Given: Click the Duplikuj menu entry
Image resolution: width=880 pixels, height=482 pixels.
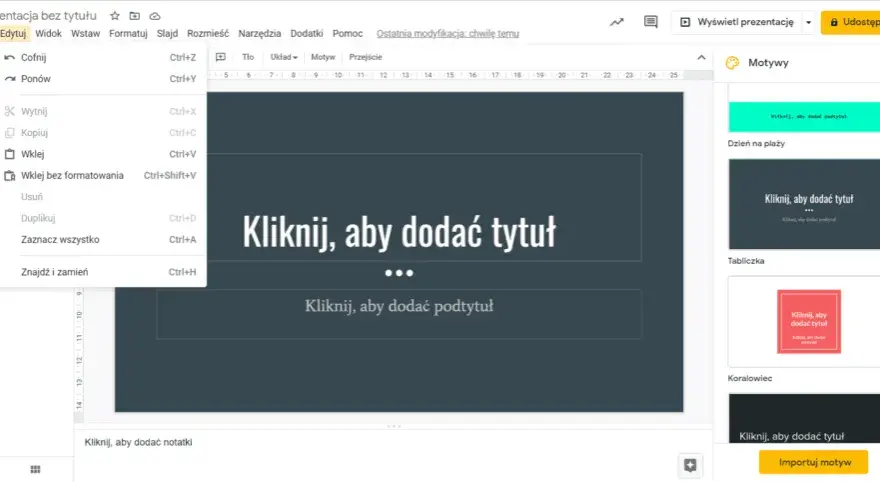Looking at the screenshot, I should coord(103,218).
